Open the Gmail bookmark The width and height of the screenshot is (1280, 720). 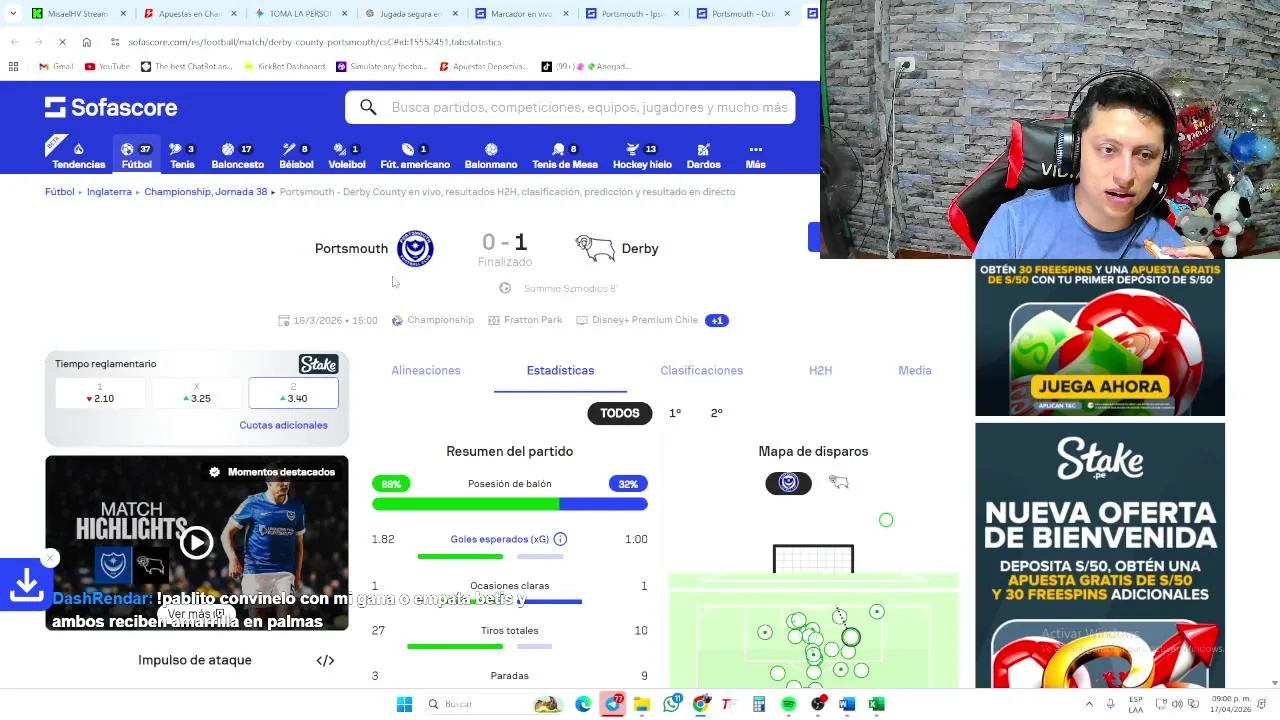56,66
